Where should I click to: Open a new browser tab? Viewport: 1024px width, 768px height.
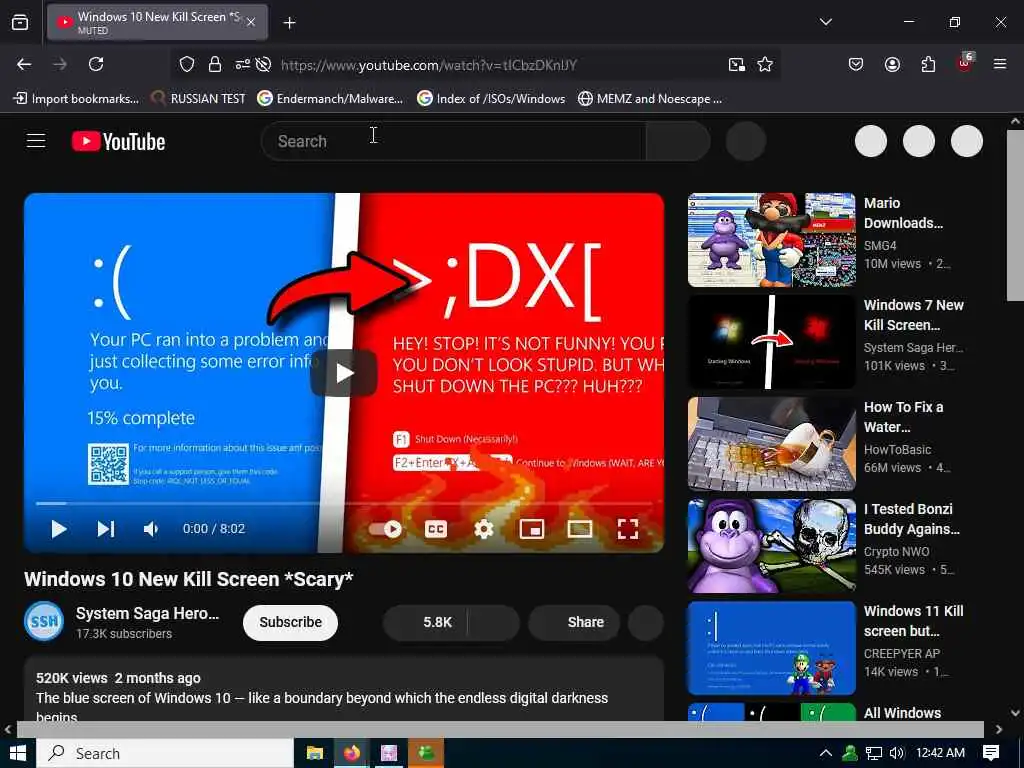(x=289, y=23)
